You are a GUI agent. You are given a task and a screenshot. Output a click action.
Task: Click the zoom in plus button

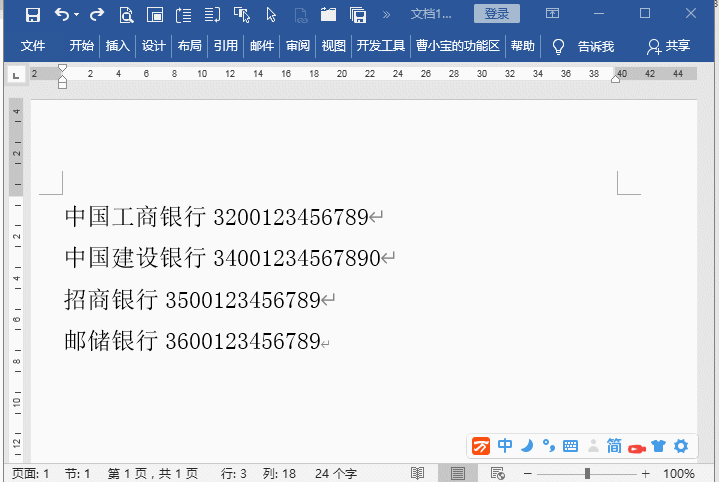click(646, 473)
